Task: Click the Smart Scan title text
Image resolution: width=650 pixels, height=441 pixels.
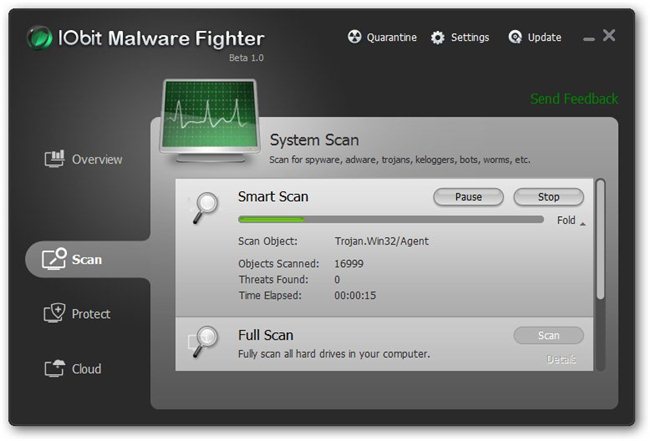Action: coord(273,196)
